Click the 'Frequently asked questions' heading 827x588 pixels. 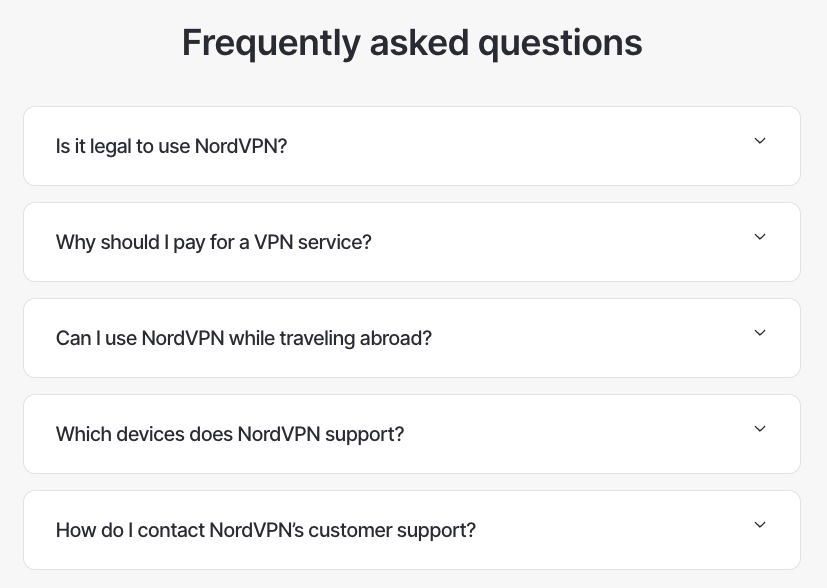(x=412, y=42)
